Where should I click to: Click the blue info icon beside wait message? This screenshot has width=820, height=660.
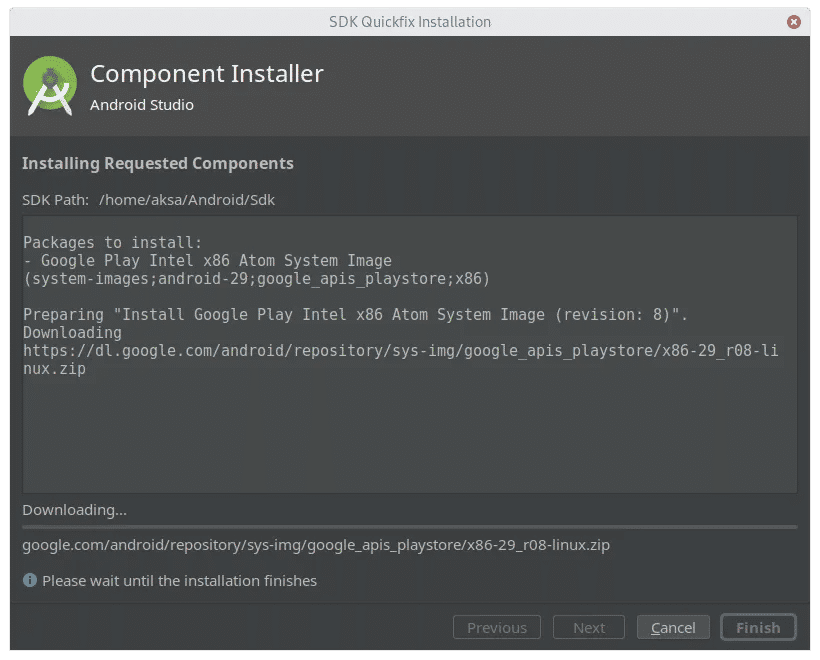click(x=30, y=580)
